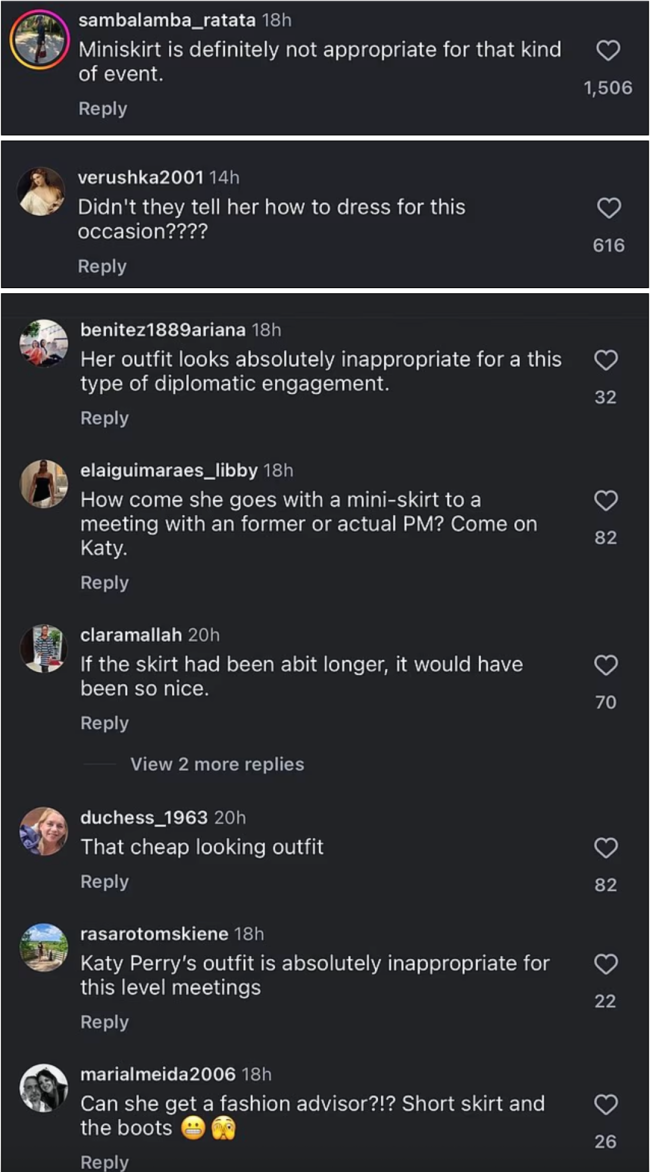The image size is (650, 1172).
Task: Heart marialmeida2006's fashion advisor comment
Action: [x=606, y=1104]
